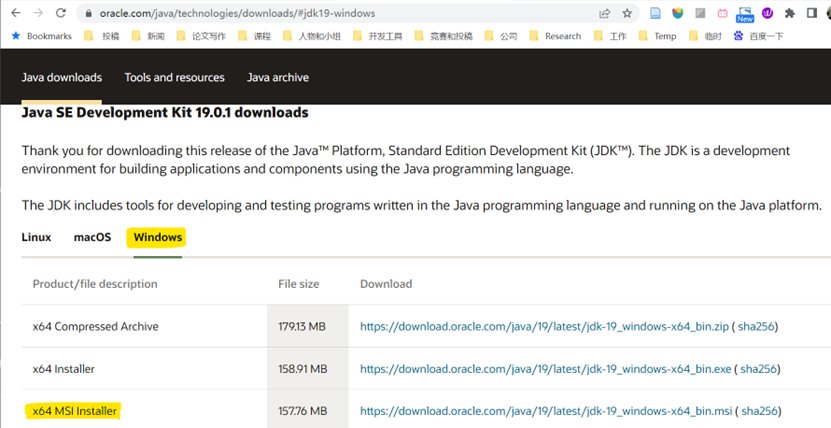The width and height of the screenshot is (831, 428).
Task: Open the 公司 bookmark folder
Action: pos(501,36)
